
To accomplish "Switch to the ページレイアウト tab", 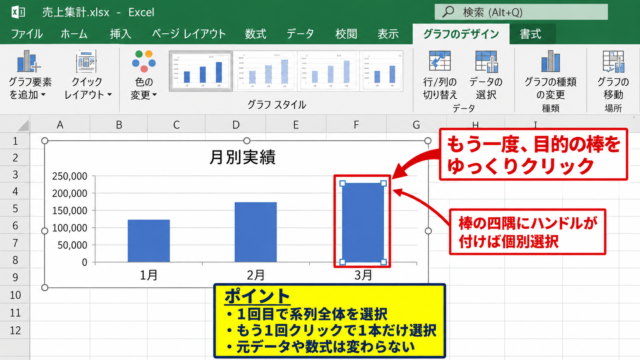I will (189, 34).
